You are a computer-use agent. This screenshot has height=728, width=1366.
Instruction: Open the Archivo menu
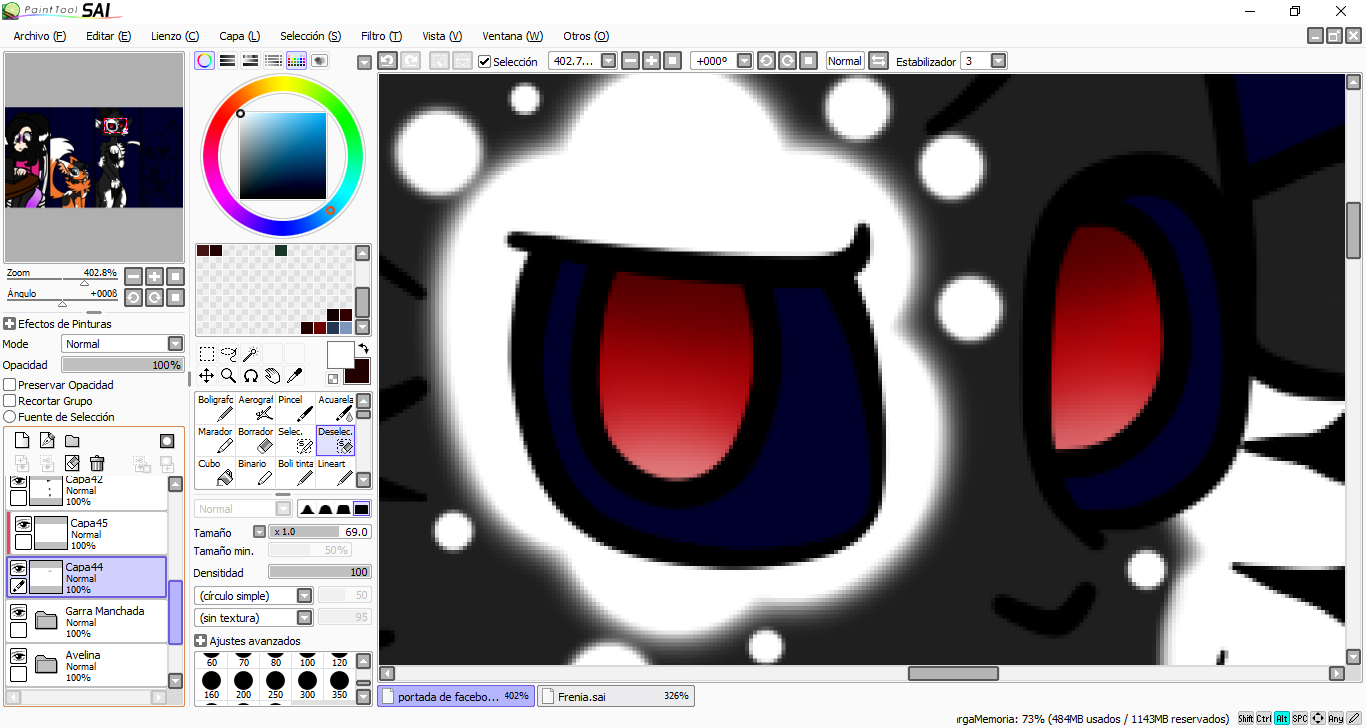(40, 36)
